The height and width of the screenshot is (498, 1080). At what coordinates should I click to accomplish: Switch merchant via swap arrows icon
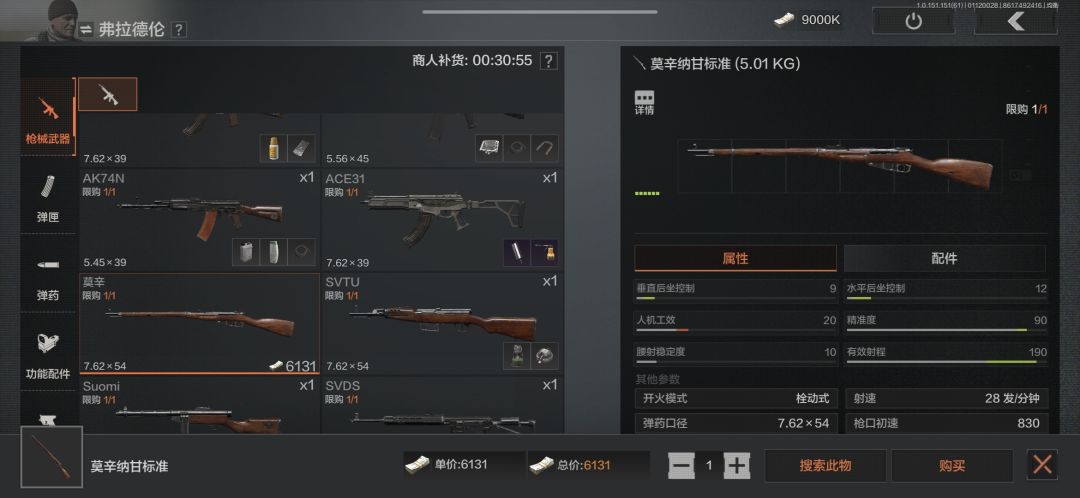pyautogui.click(x=85, y=30)
